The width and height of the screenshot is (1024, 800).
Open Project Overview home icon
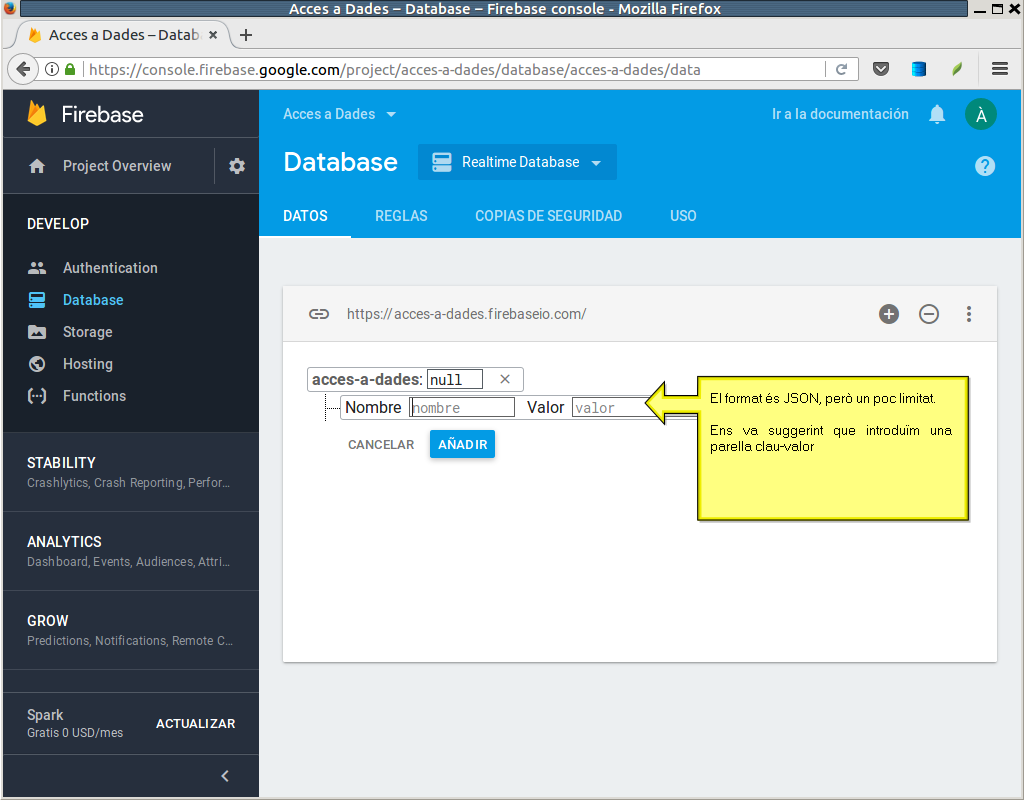(x=37, y=166)
